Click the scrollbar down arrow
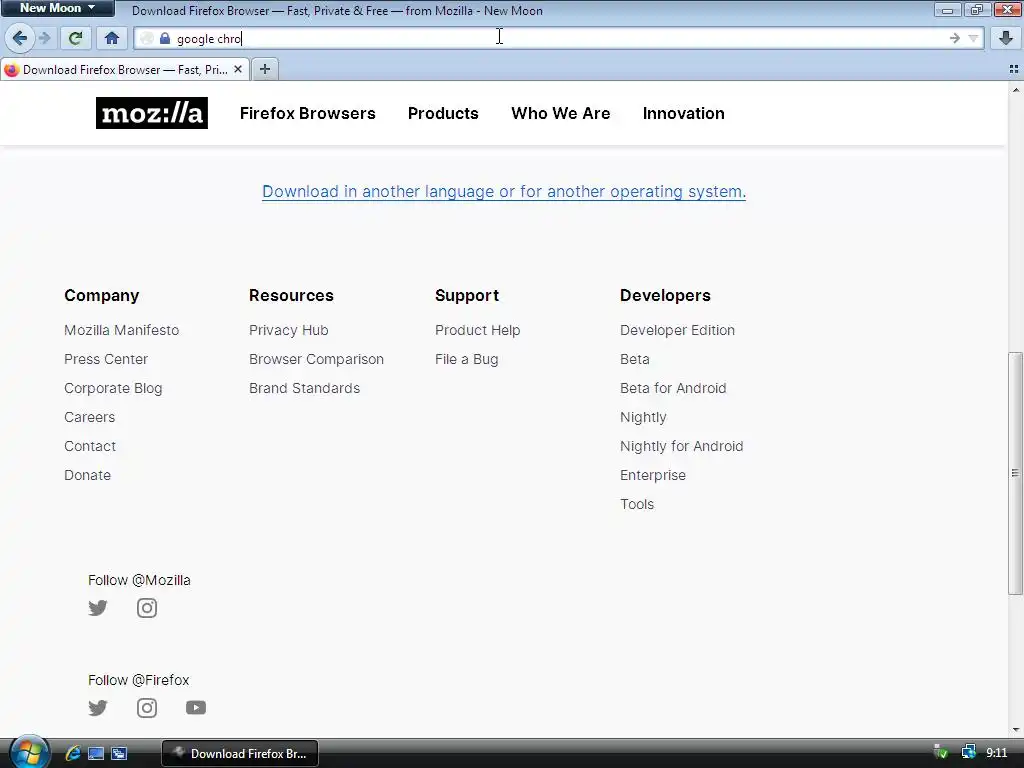Viewport: 1024px width, 768px height. coord(1016,729)
